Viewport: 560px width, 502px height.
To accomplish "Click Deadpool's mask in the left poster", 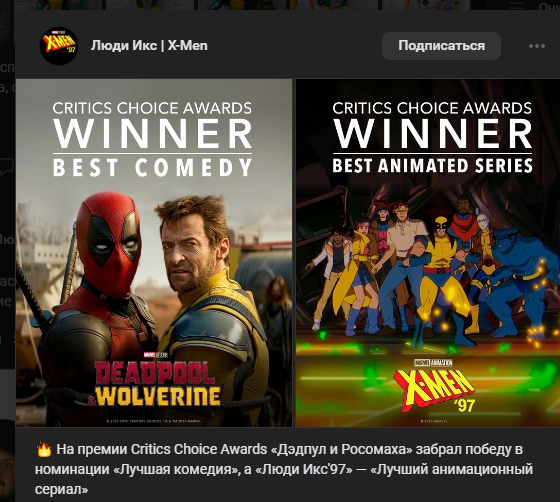I will click(x=109, y=244).
